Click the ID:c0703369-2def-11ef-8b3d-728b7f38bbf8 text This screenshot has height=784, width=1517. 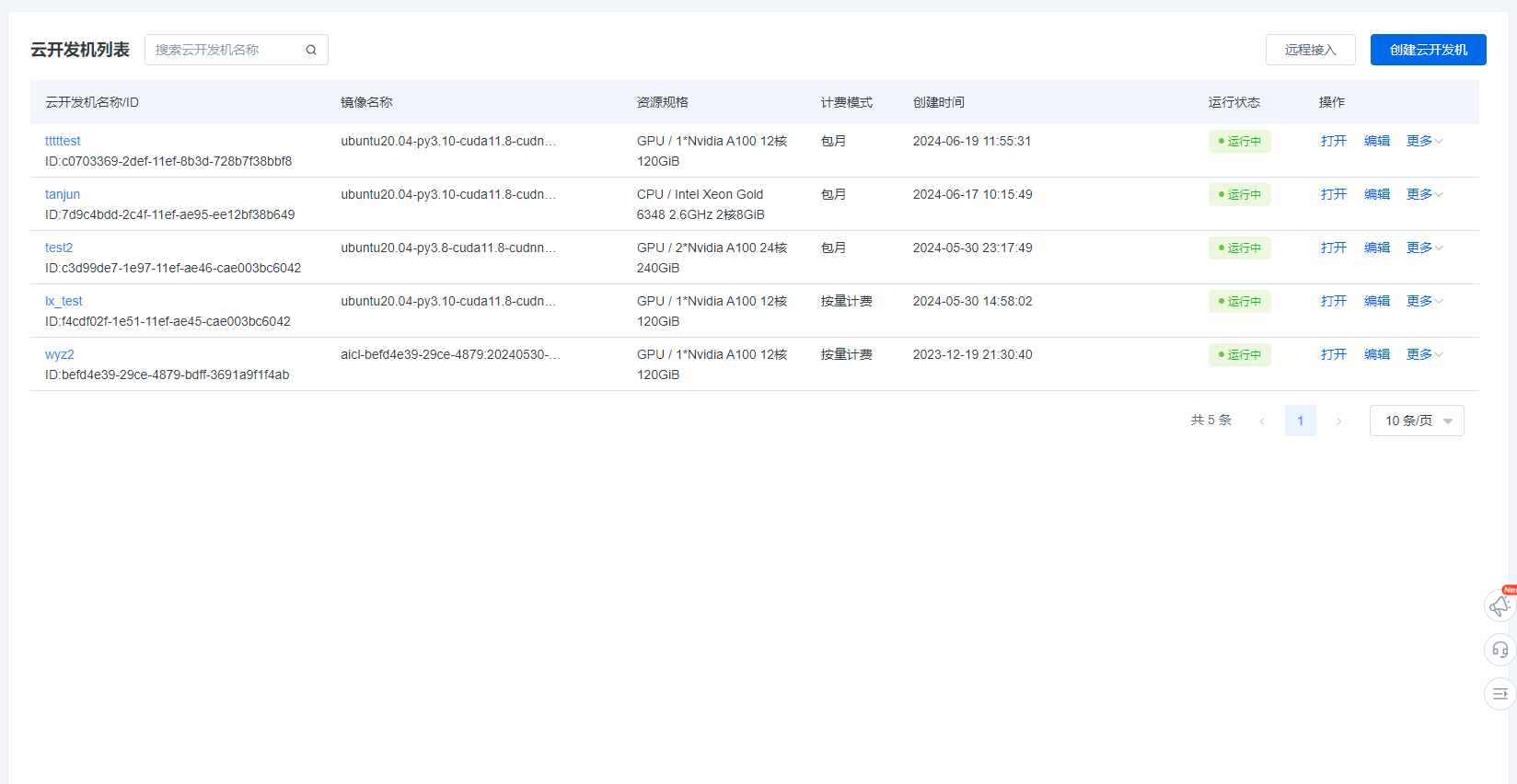point(168,161)
